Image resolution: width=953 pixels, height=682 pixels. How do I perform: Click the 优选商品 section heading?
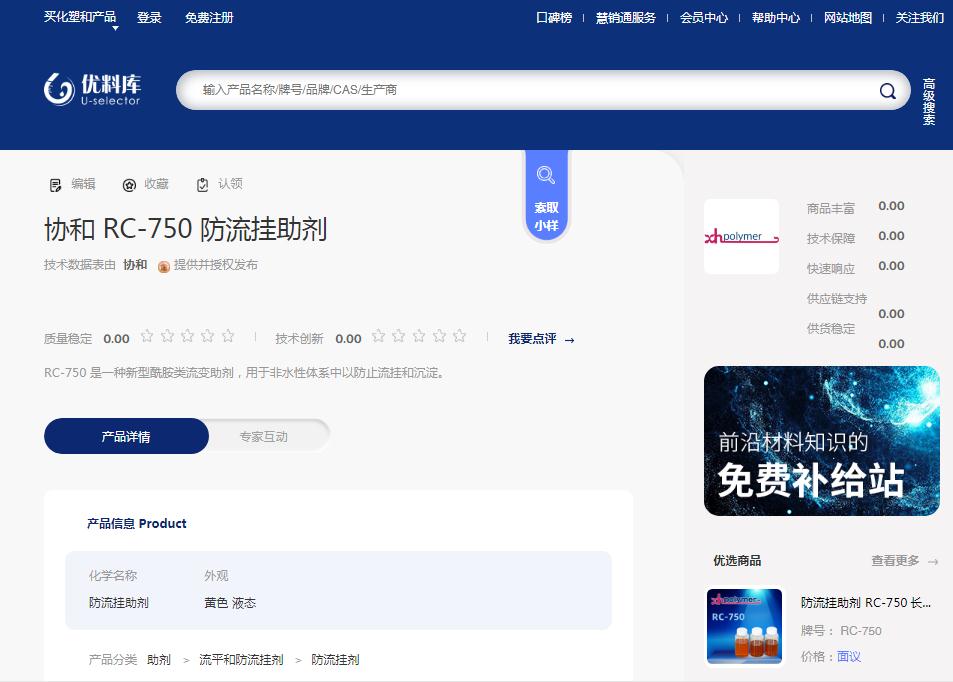point(737,560)
